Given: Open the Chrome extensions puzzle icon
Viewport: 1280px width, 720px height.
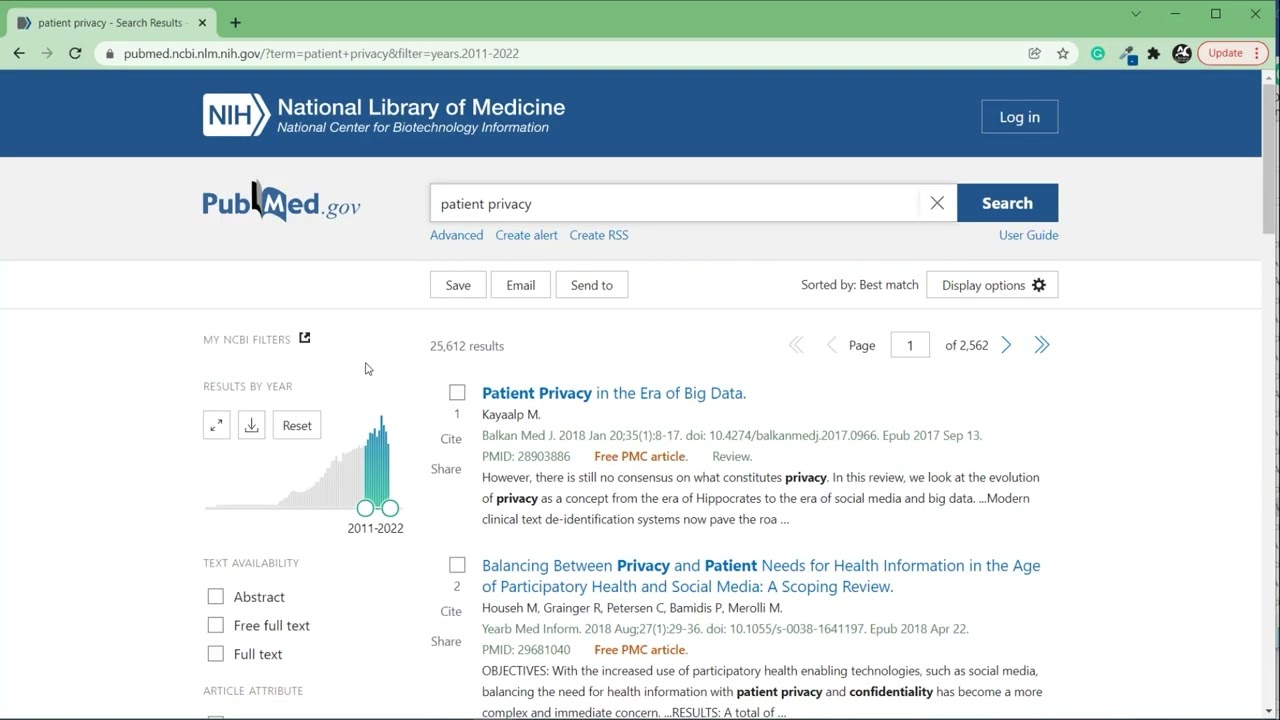Looking at the screenshot, I should (x=1154, y=53).
